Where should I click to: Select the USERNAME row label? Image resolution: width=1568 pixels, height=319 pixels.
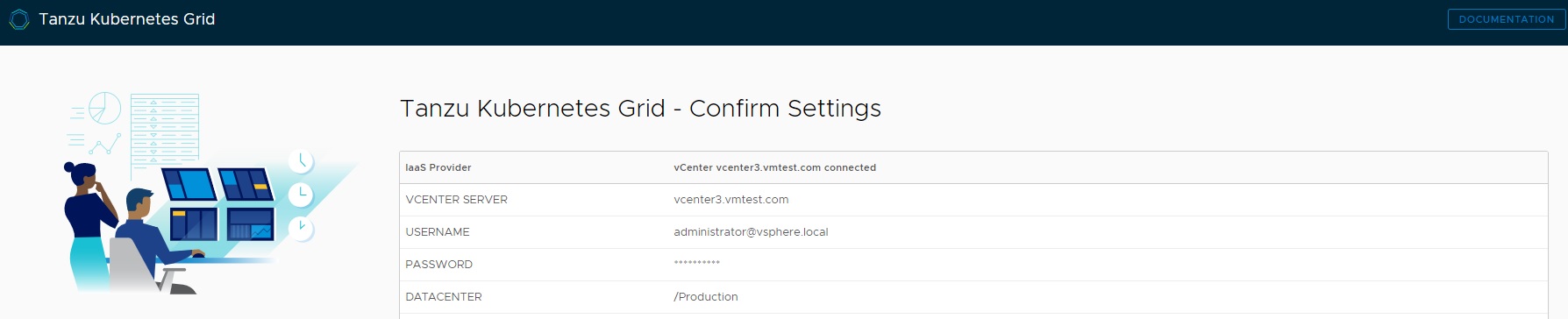pyautogui.click(x=437, y=232)
